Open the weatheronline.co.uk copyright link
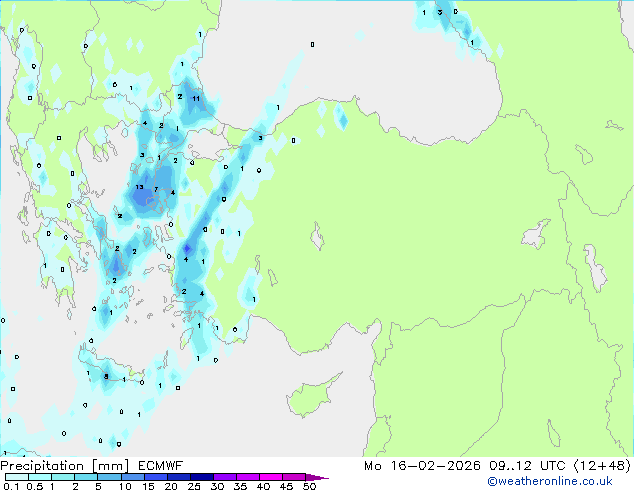The width and height of the screenshot is (634, 490). [550, 481]
